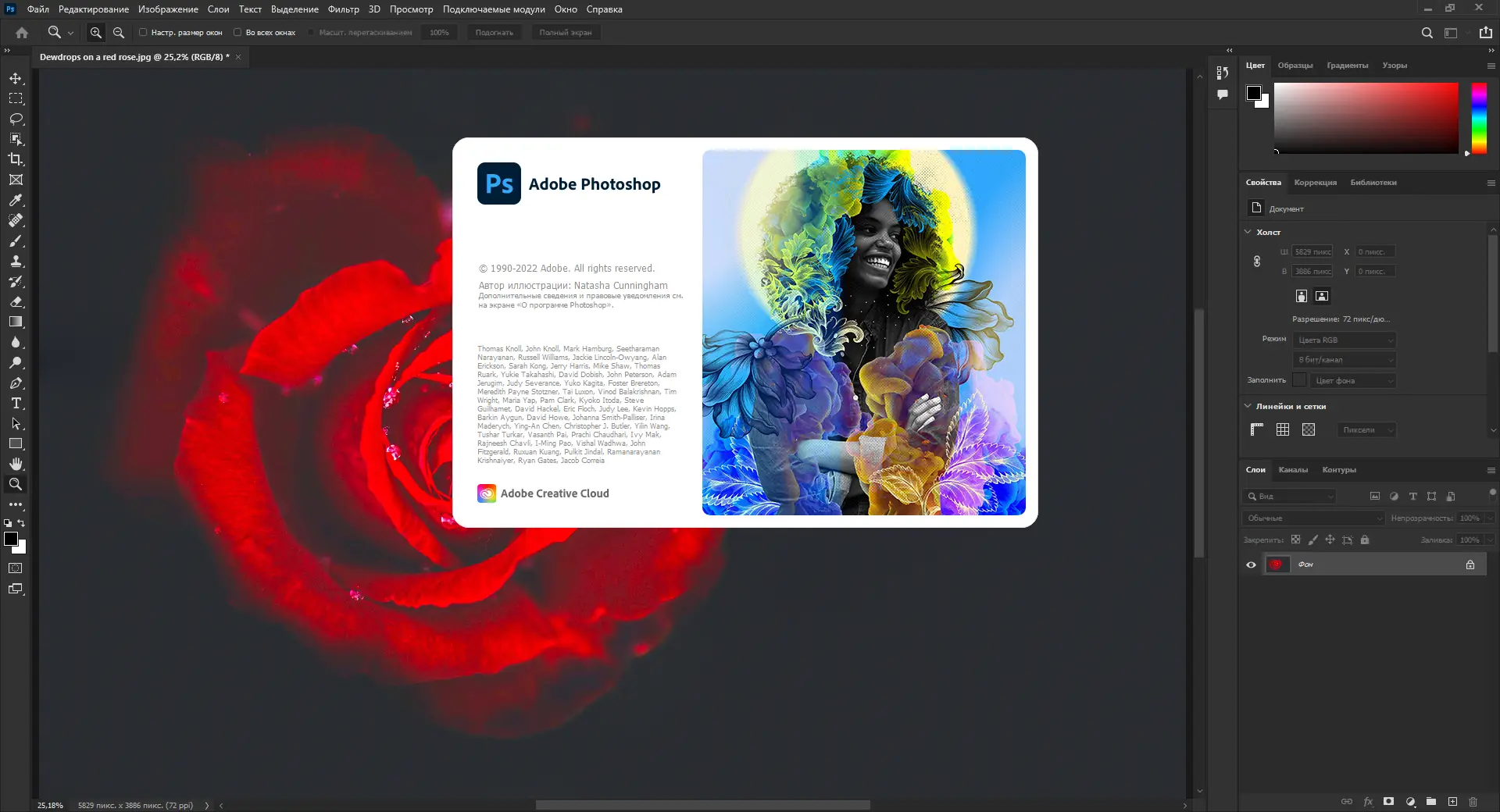
Task: Open layer styles via fx icon
Action: pos(1368,802)
